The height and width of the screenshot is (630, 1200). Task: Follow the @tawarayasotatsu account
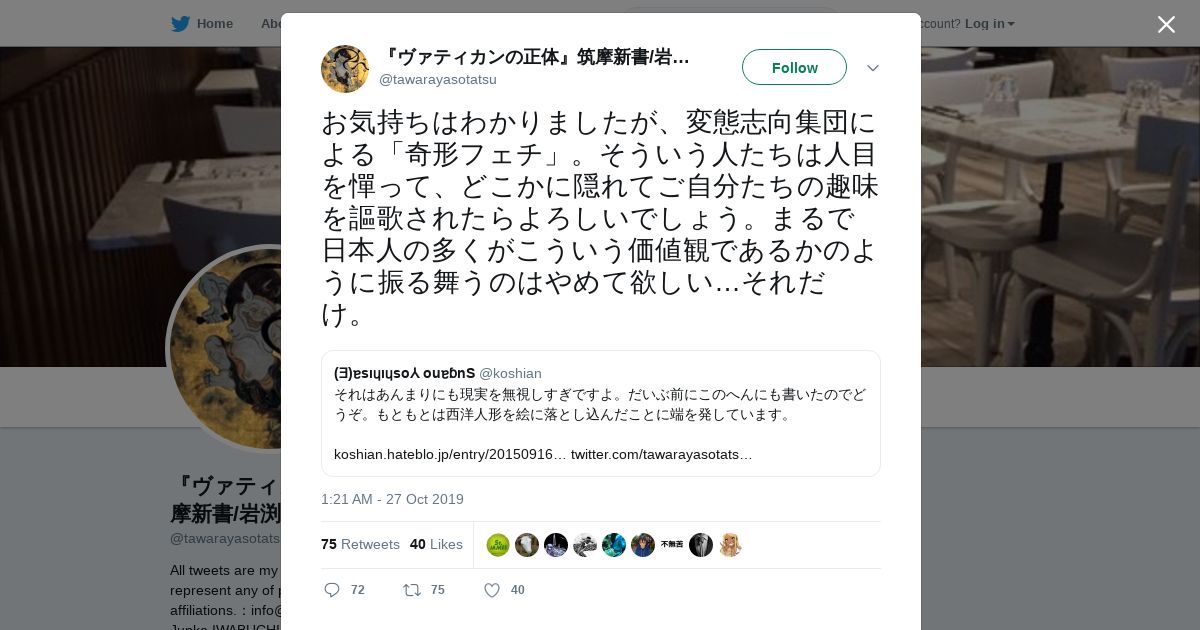pyautogui.click(x=794, y=67)
